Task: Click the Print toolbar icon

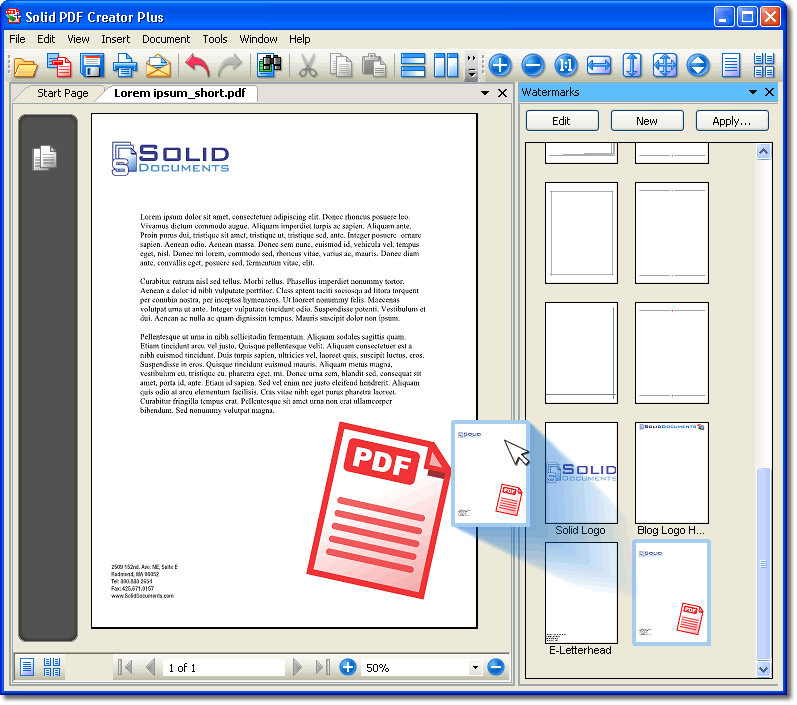Action: click(125, 67)
